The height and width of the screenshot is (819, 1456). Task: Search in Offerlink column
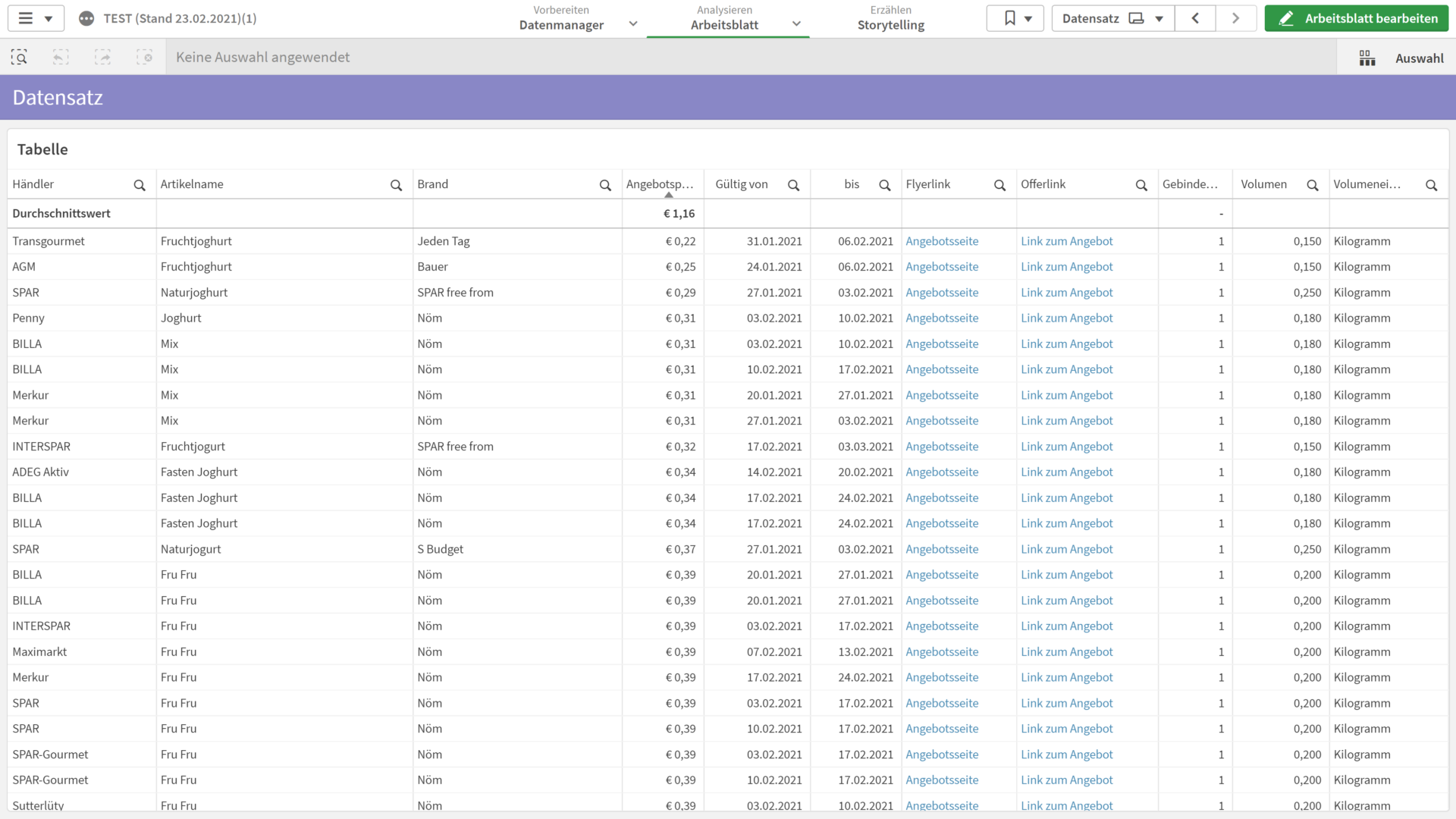coord(1141,185)
